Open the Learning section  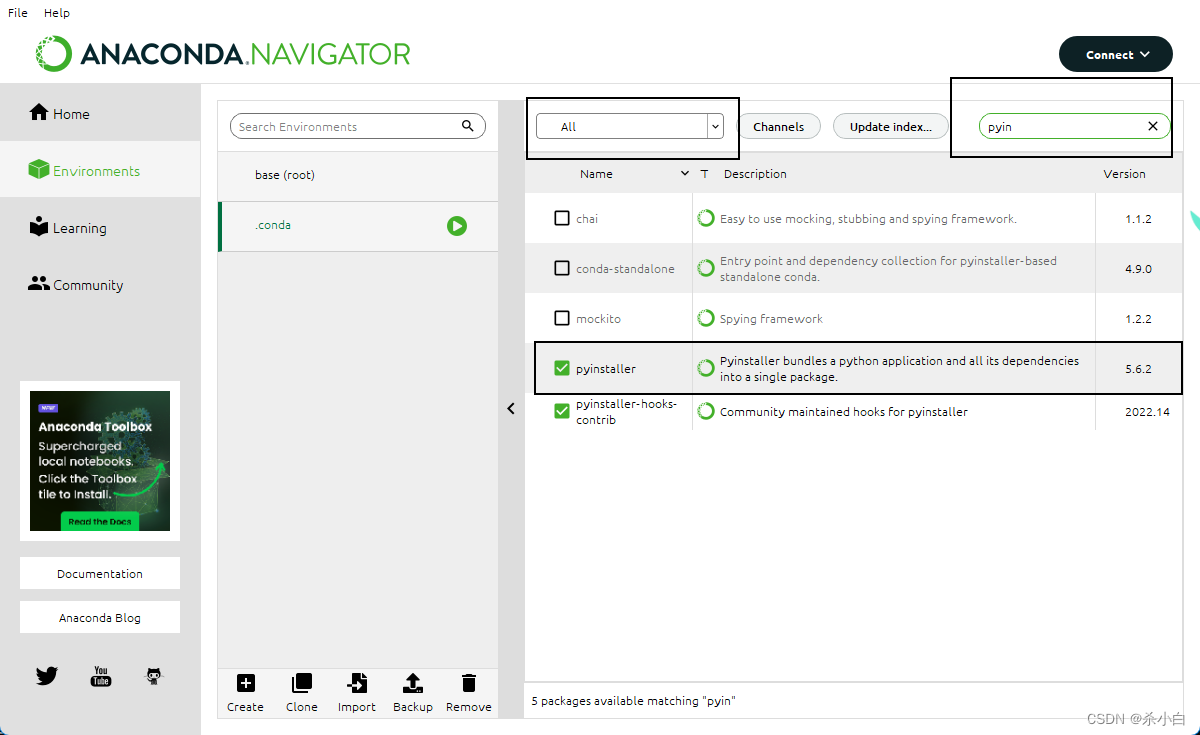tap(100, 227)
